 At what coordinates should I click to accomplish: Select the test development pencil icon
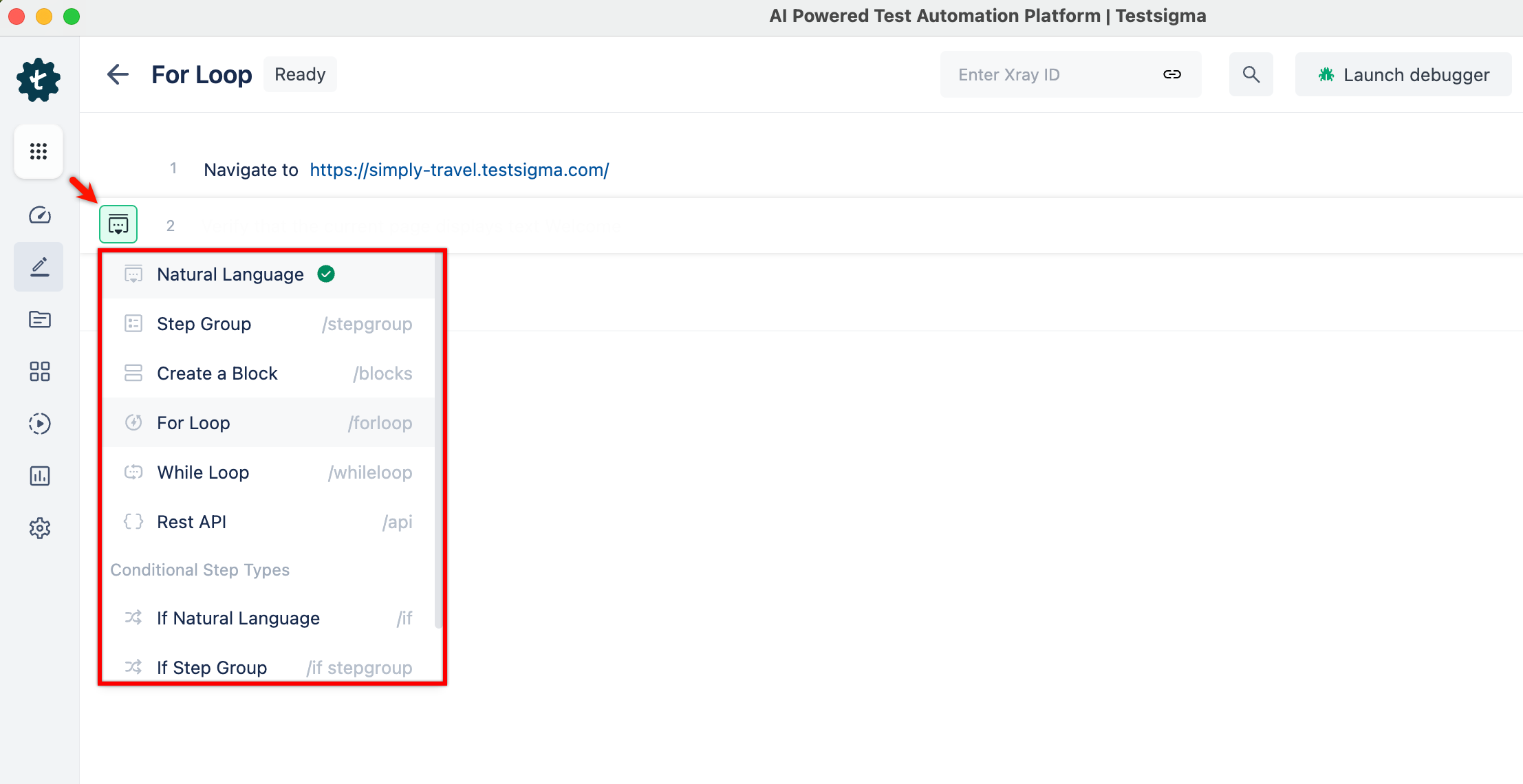39,267
